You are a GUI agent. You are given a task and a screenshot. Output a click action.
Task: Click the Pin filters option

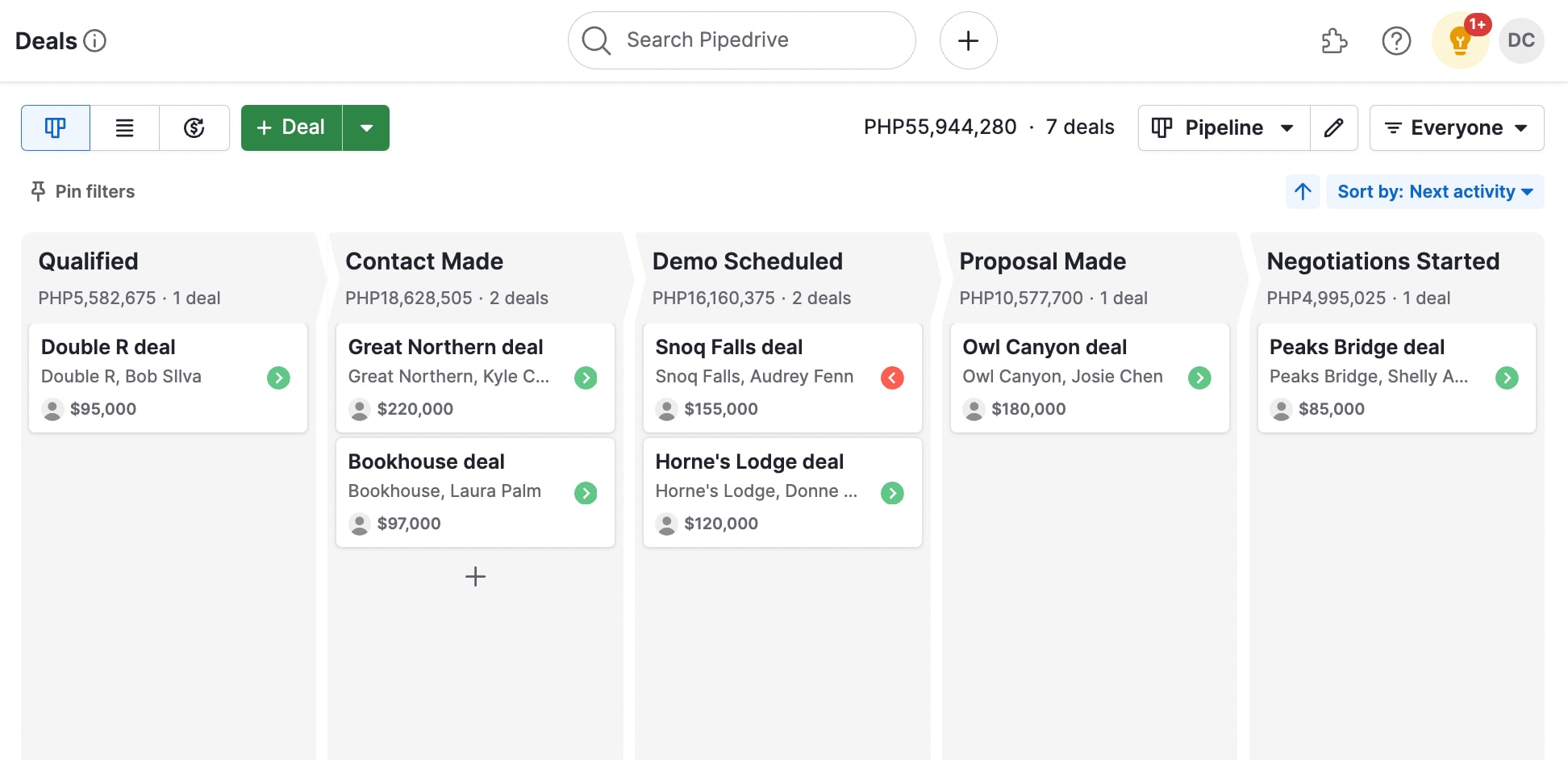tap(81, 191)
